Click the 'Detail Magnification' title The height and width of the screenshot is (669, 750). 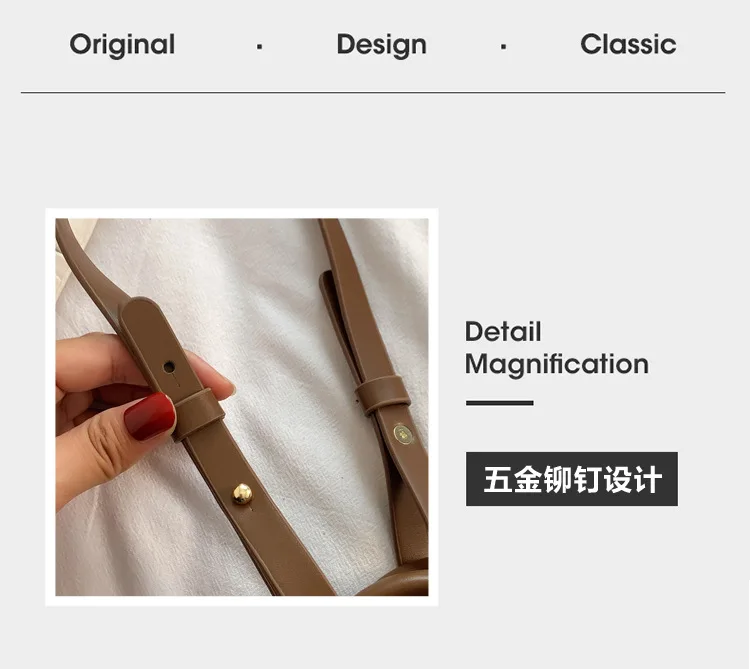click(x=557, y=349)
